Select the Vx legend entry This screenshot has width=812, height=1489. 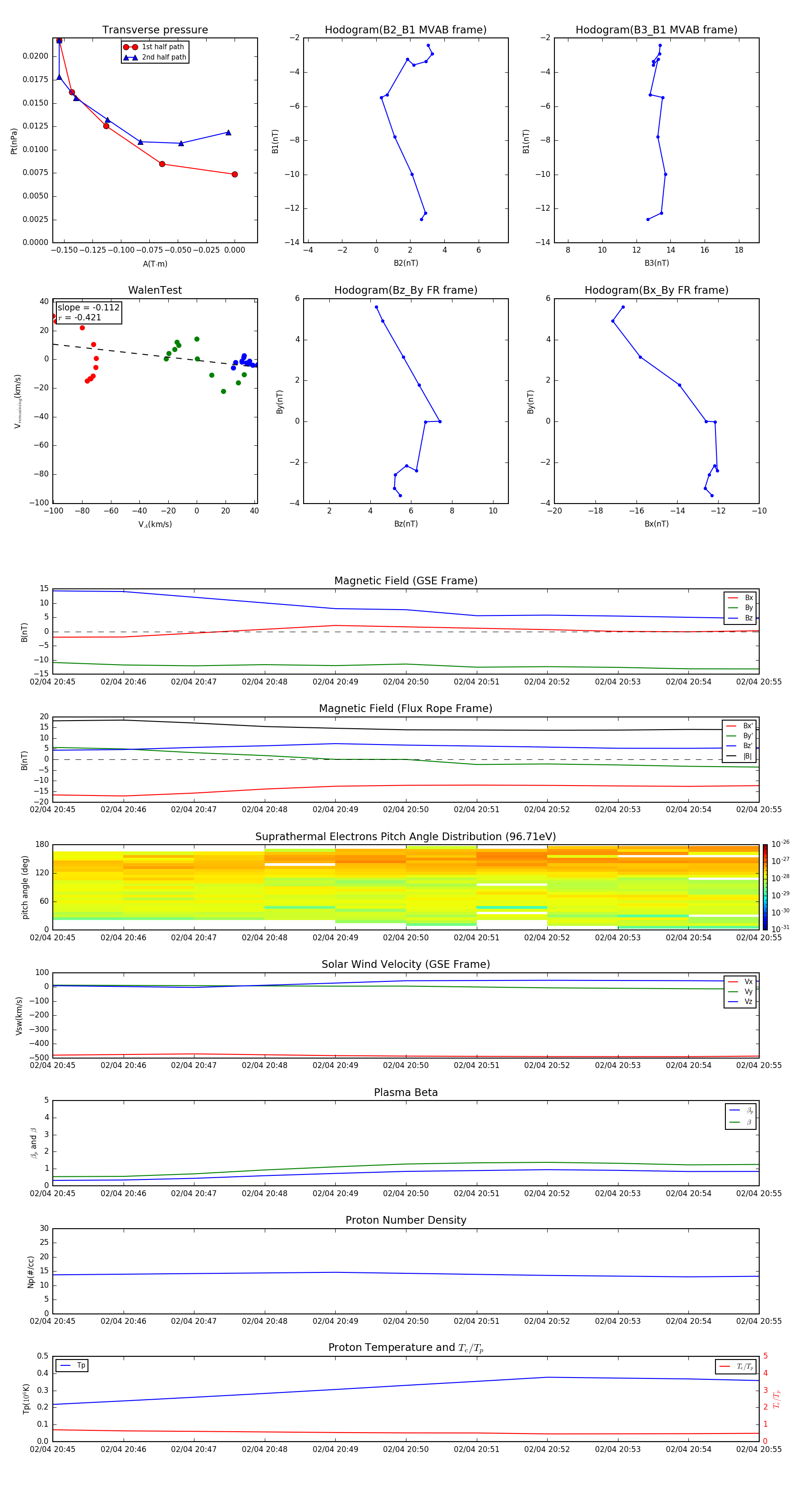pyautogui.click(x=740, y=981)
